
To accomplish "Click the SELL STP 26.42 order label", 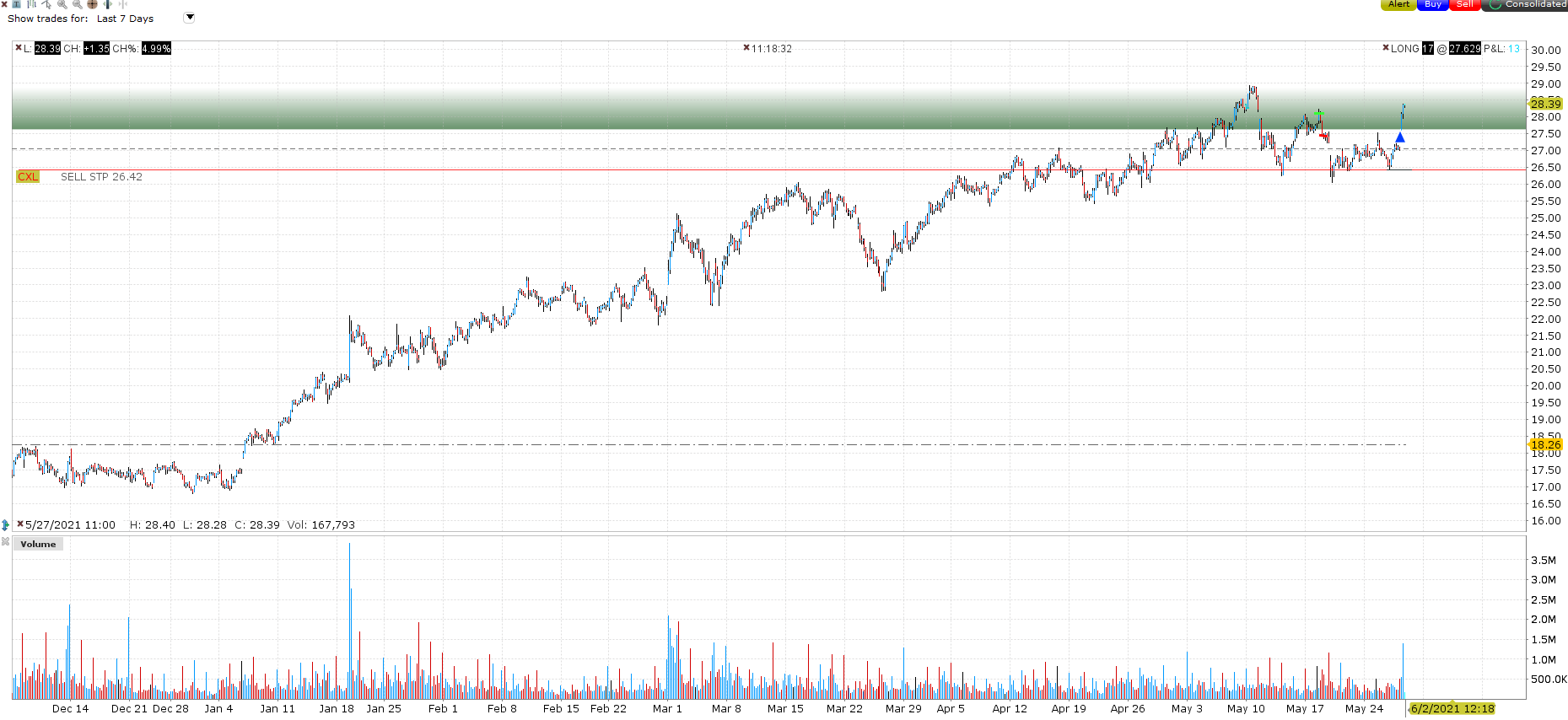I will [x=101, y=176].
